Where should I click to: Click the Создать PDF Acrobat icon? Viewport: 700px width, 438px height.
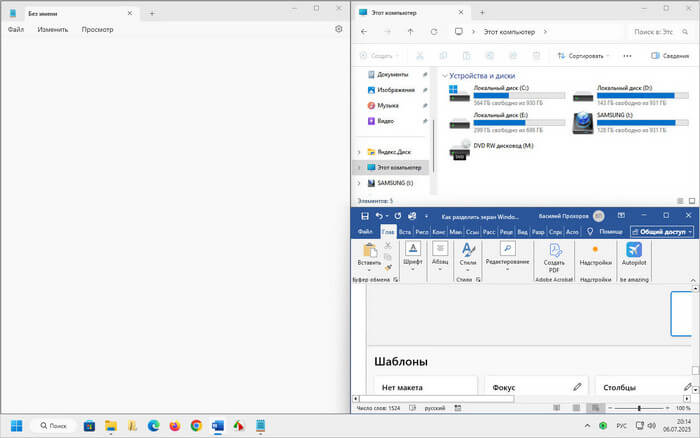click(554, 250)
